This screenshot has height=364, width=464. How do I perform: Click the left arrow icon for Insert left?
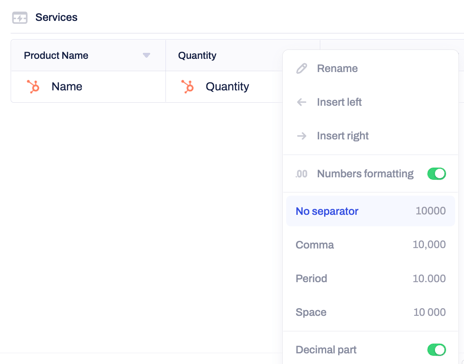[302, 102]
